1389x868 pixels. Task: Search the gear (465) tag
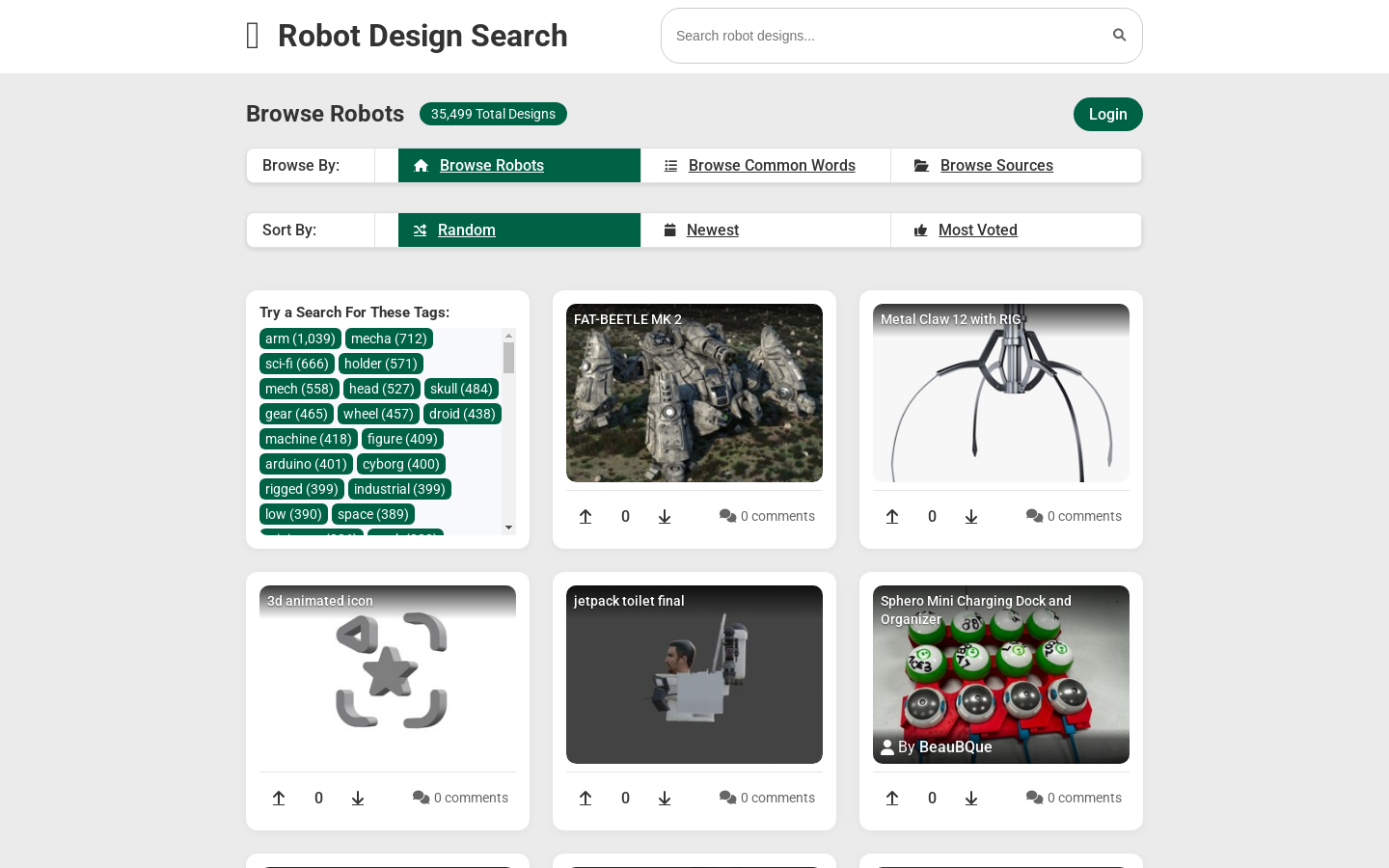pos(296,414)
